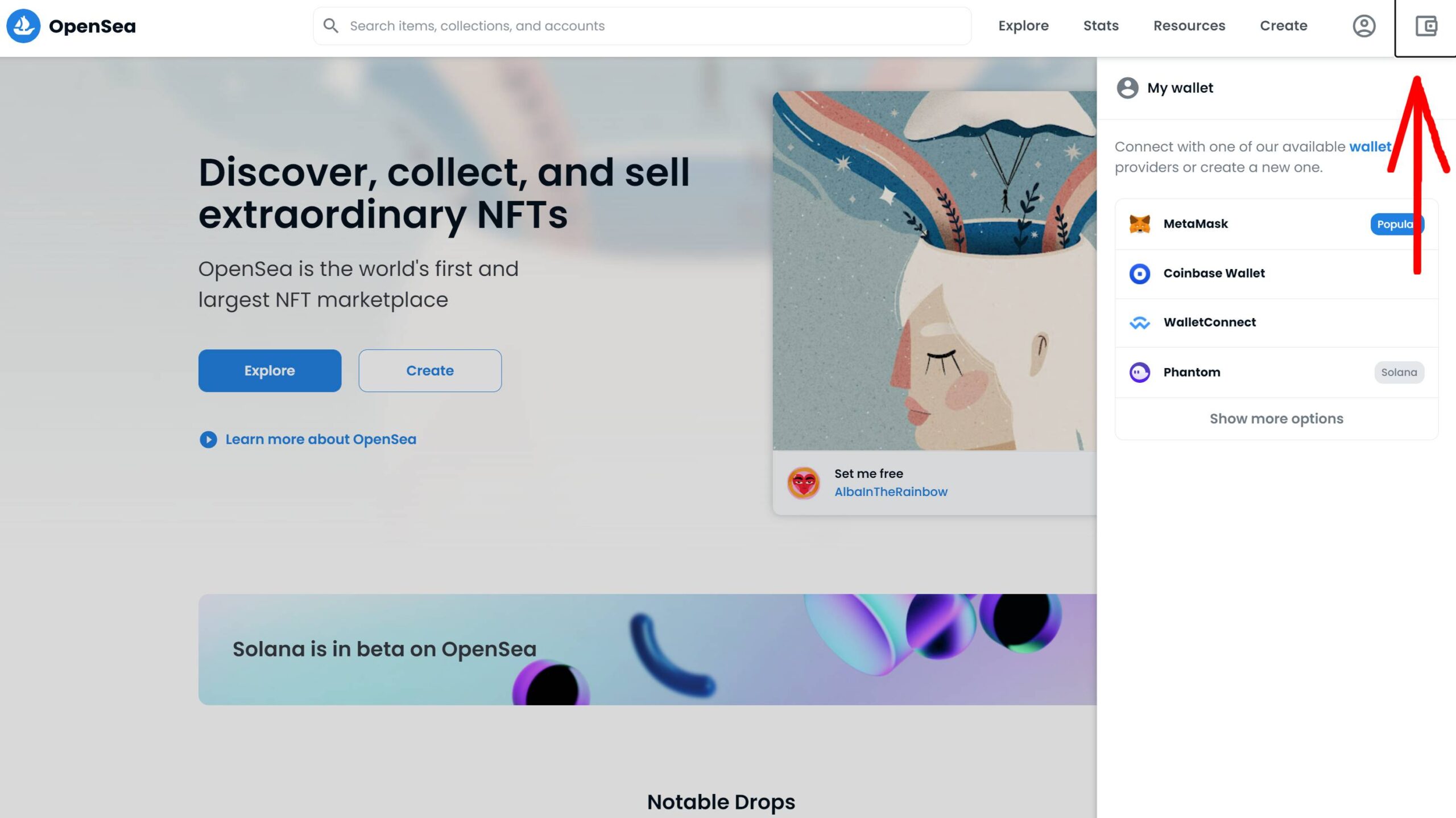Choose the Coinbase Wallet icon
The image size is (1456, 818).
(1139, 274)
